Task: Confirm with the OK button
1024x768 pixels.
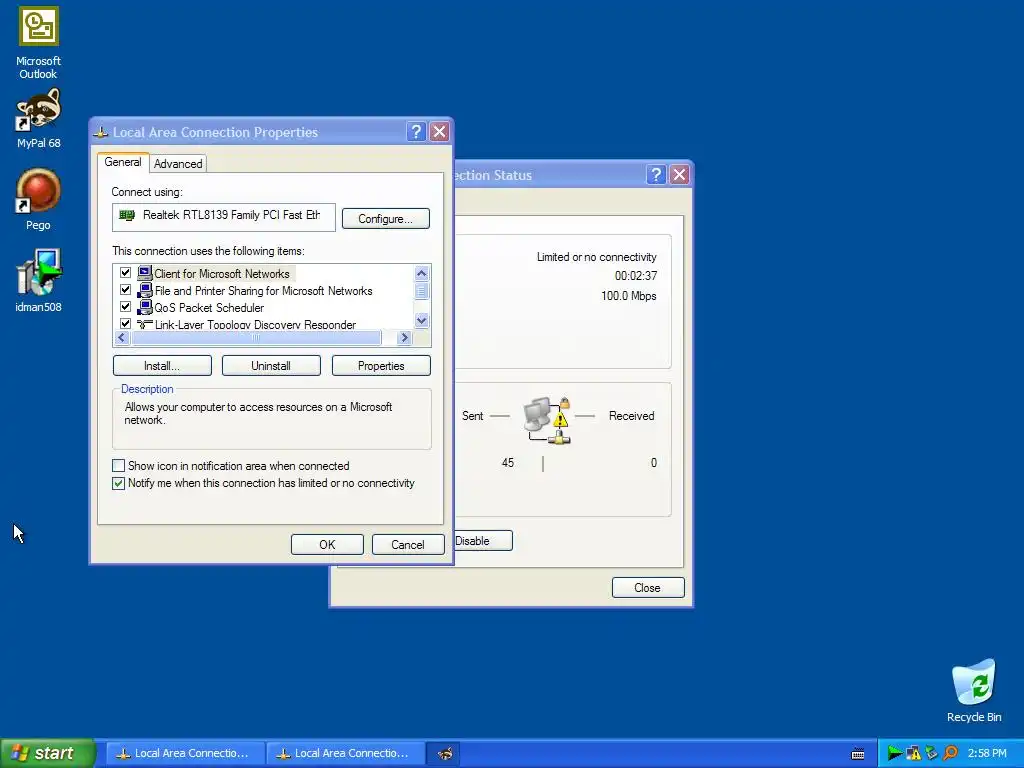Action: click(x=327, y=545)
